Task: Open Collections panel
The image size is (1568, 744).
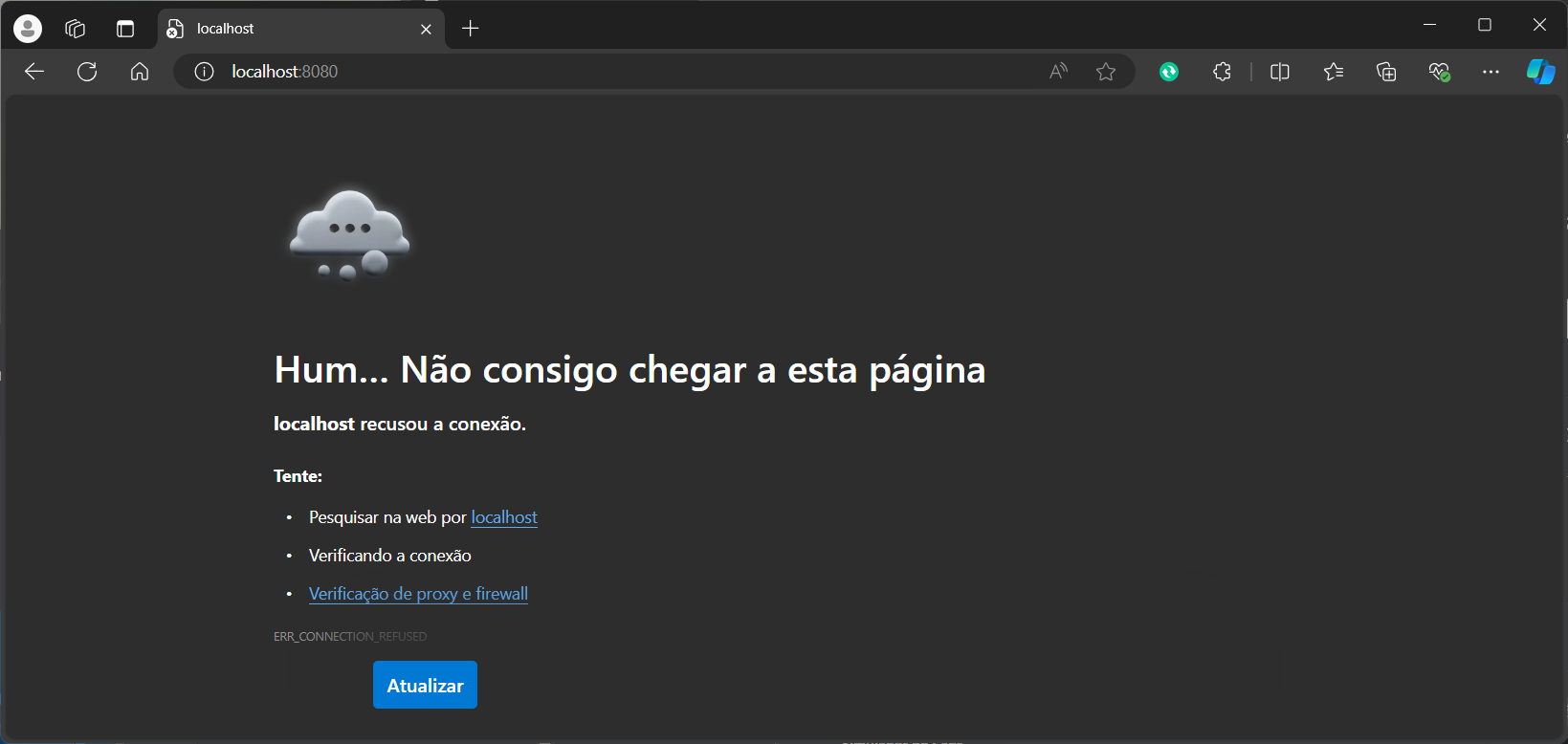Action: coord(1386,72)
